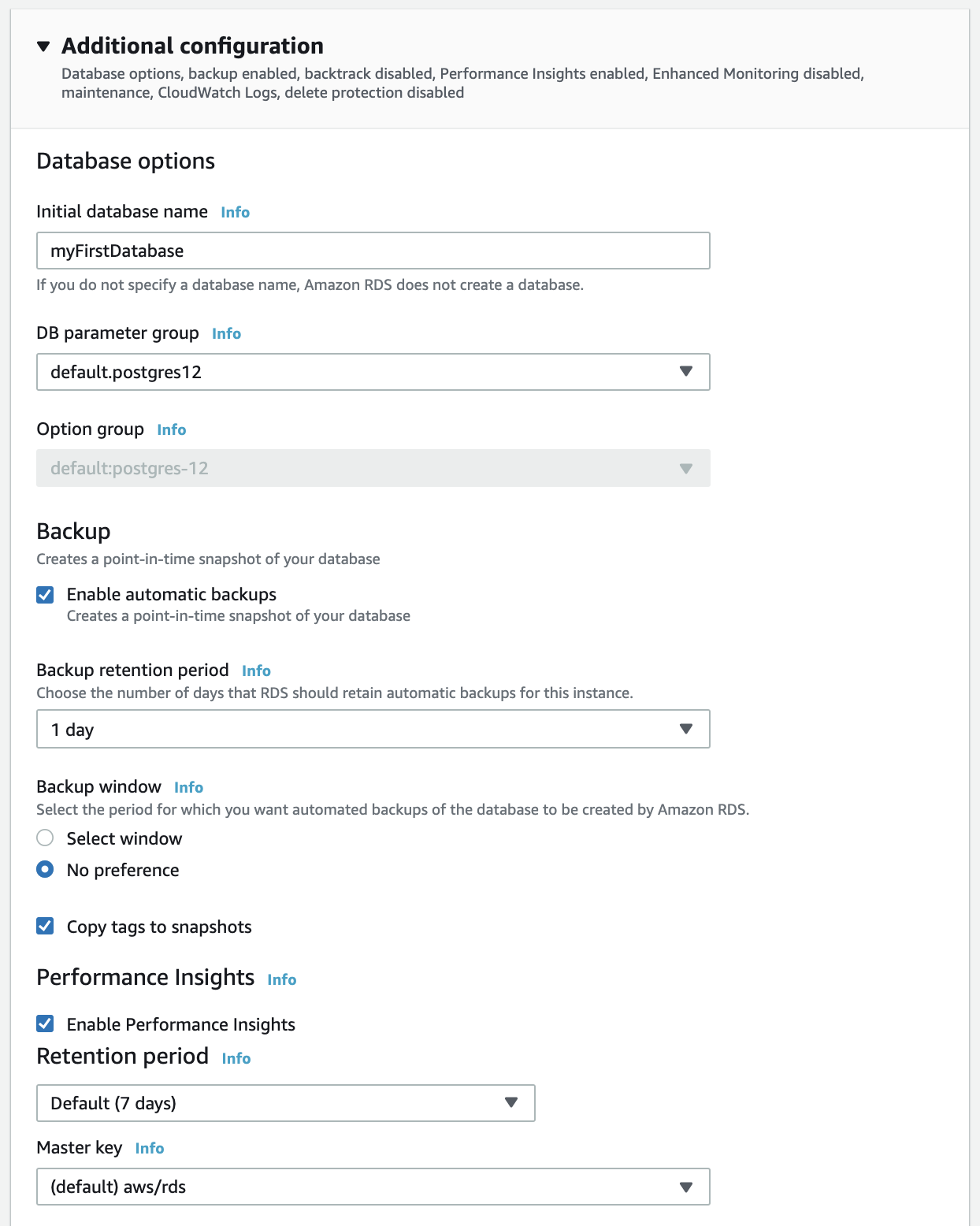The height and width of the screenshot is (1226, 980).
Task: Click the Initial database name field
Action: tap(373, 251)
